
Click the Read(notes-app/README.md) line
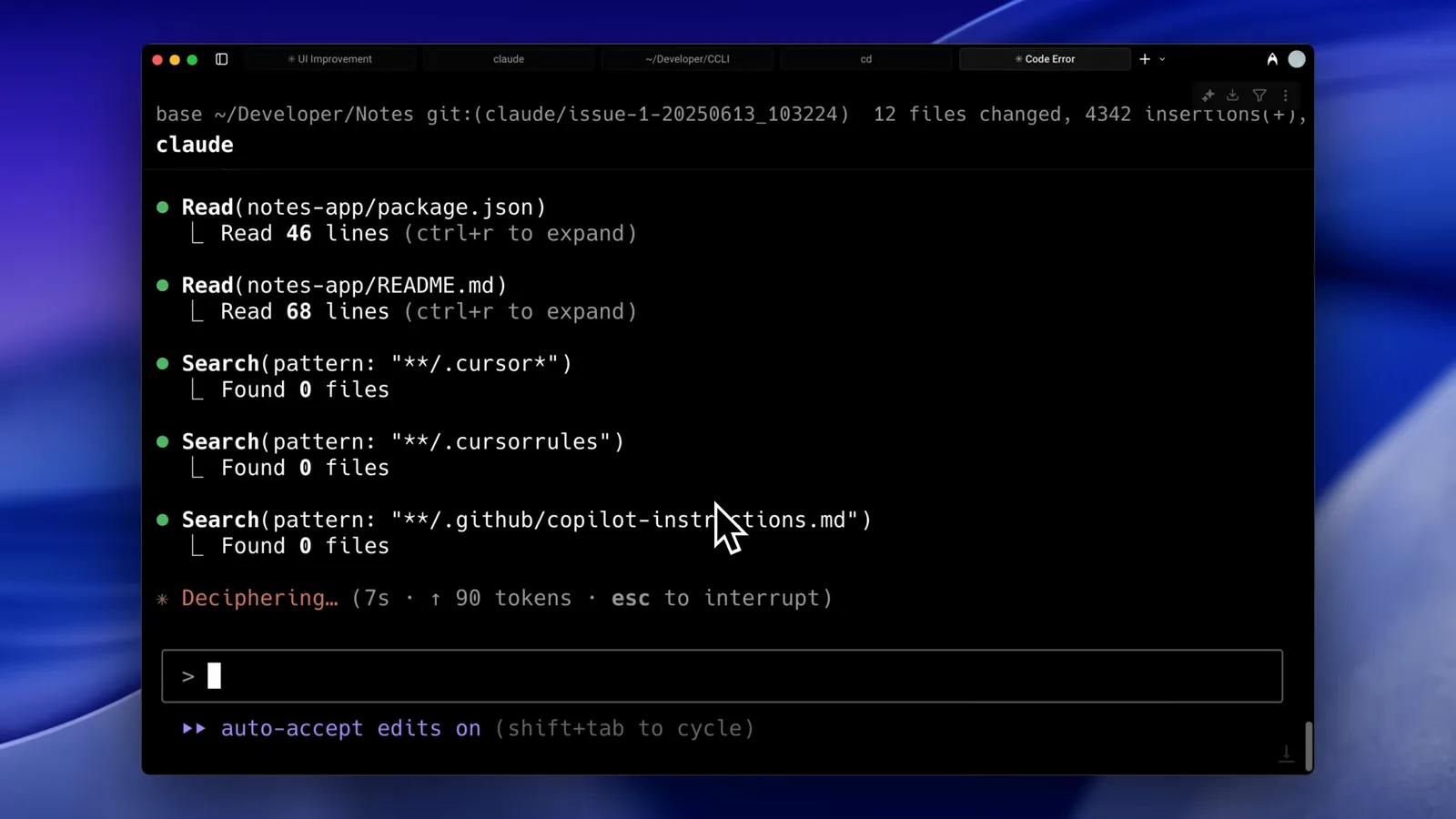(344, 286)
